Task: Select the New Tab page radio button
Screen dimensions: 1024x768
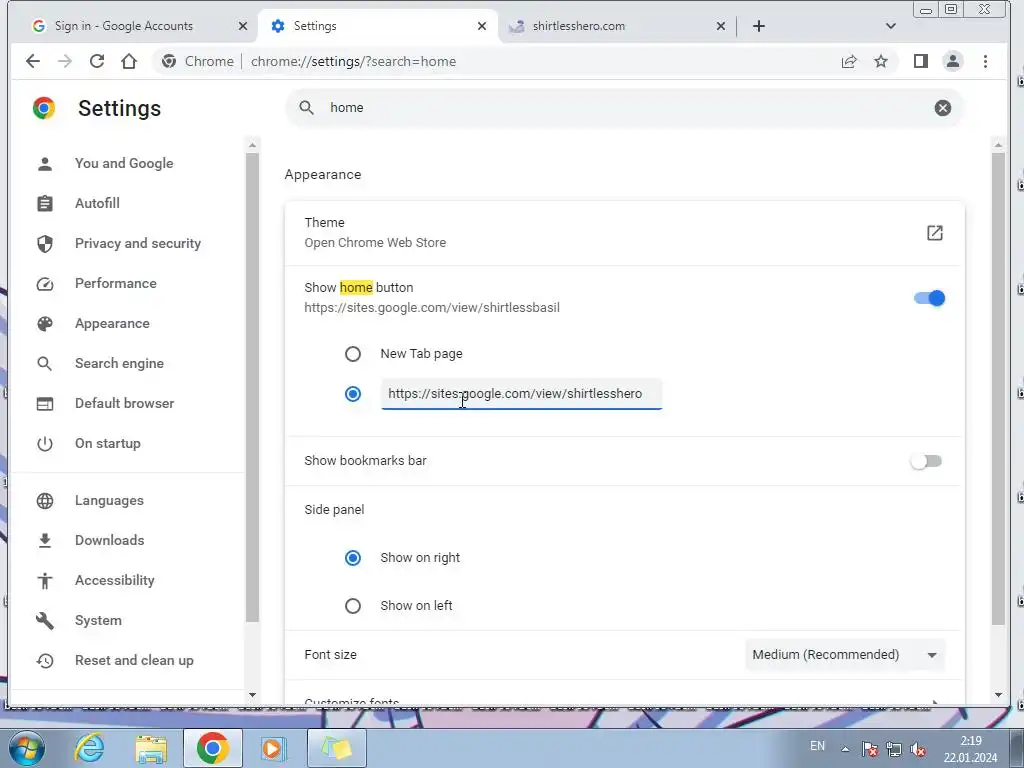Action: [x=353, y=354]
